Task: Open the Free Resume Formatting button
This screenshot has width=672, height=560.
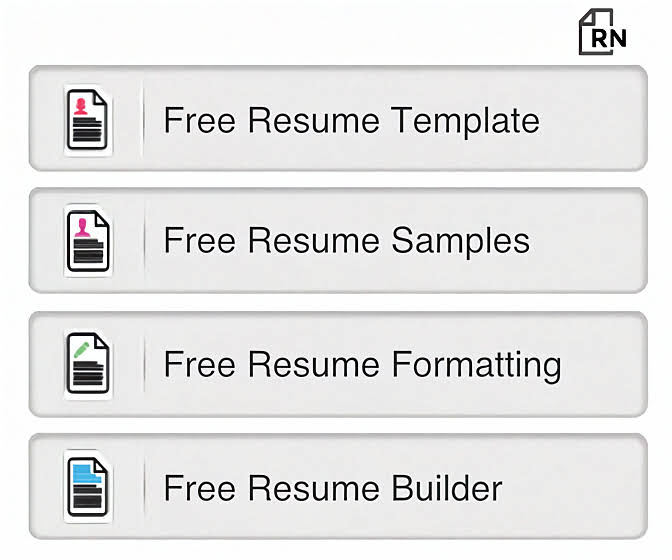Action: click(337, 364)
